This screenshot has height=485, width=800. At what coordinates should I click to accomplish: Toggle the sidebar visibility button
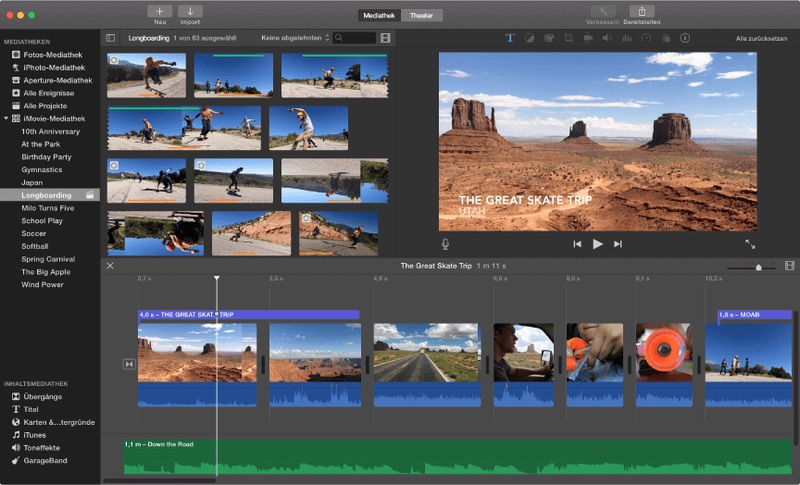point(111,38)
